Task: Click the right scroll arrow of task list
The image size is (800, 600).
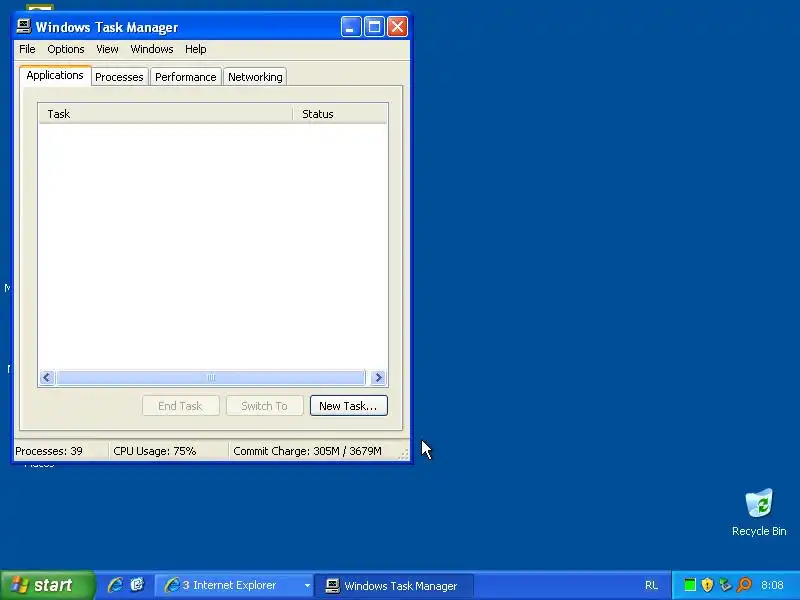Action: [378, 378]
